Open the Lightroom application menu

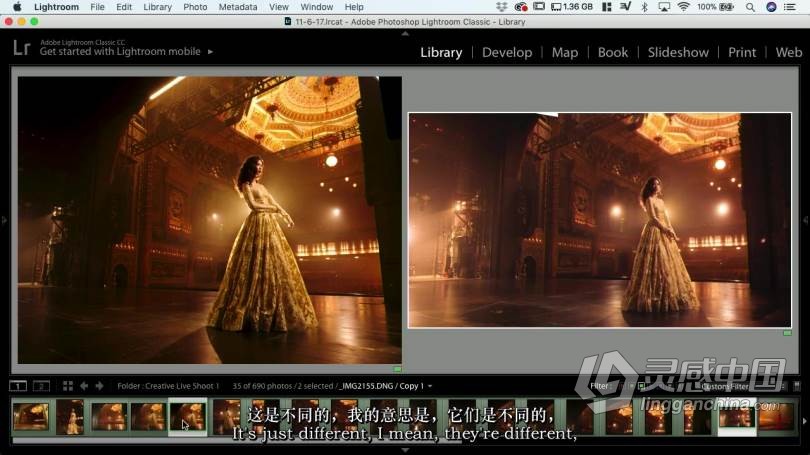point(56,7)
